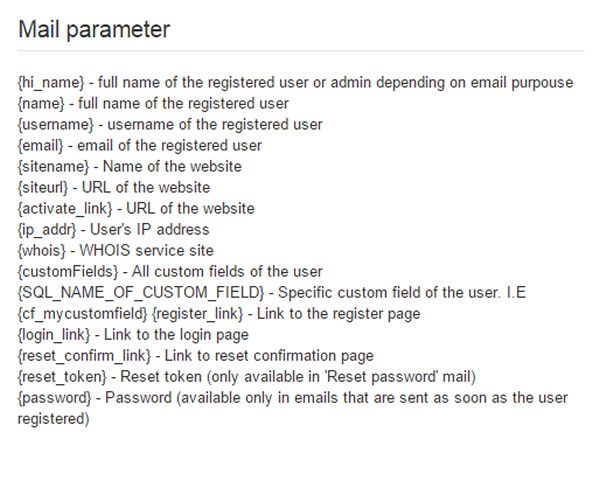The width and height of the screenshot is (600, 481).
Task: Click the {siteurl} parameter
Action: tap(43, 188)
